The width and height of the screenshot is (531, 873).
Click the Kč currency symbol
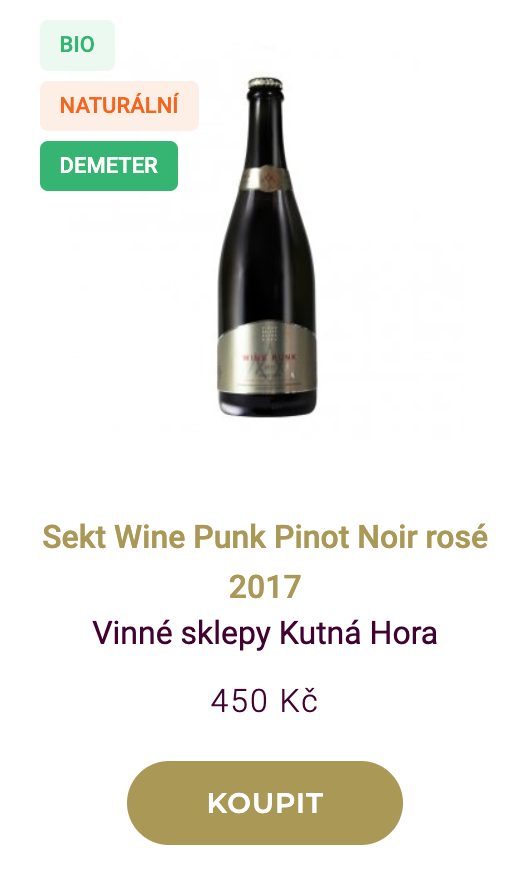(299, 701)
